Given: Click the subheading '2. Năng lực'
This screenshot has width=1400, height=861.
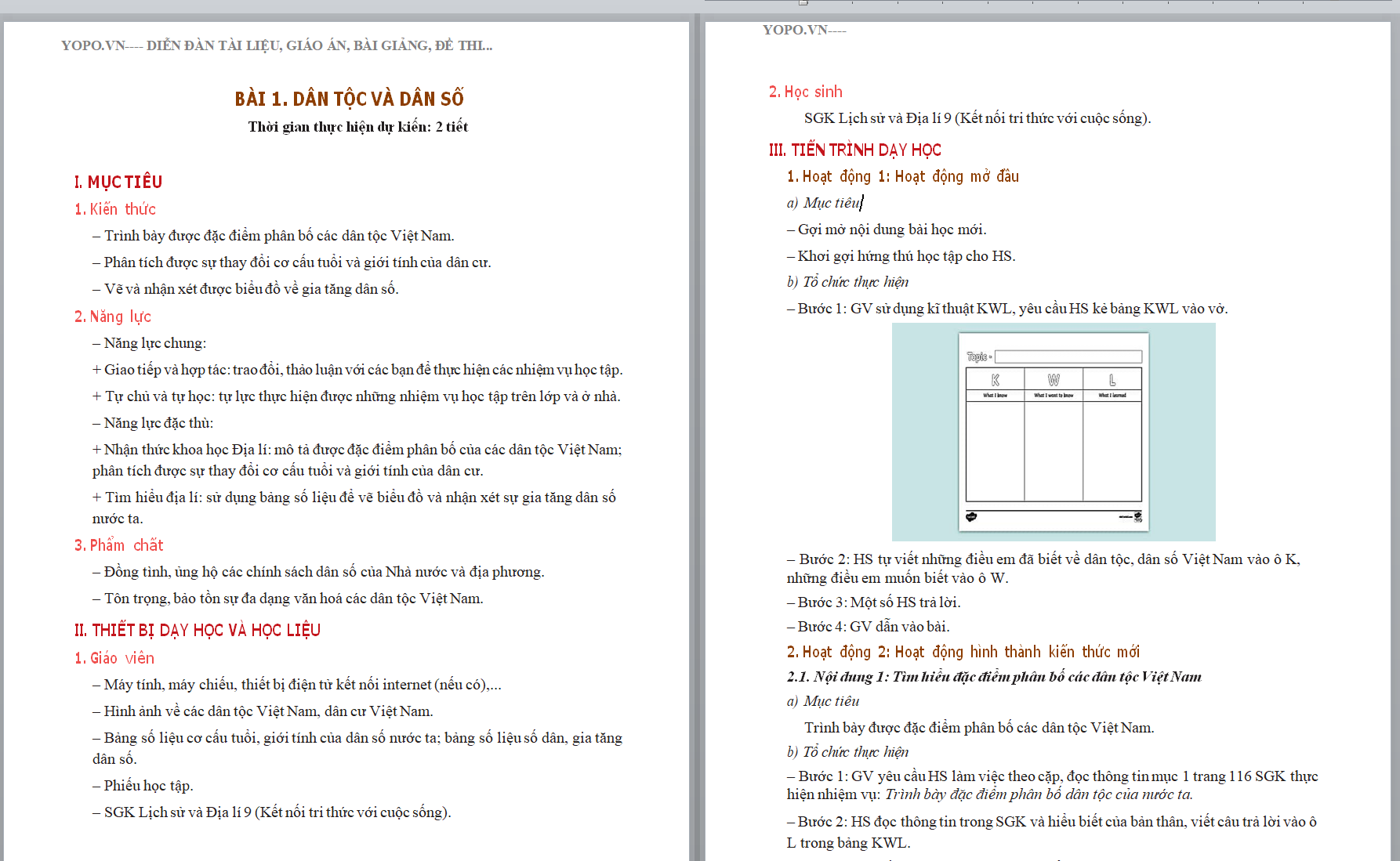Looking at the screenshot, I should coord(113,317).
